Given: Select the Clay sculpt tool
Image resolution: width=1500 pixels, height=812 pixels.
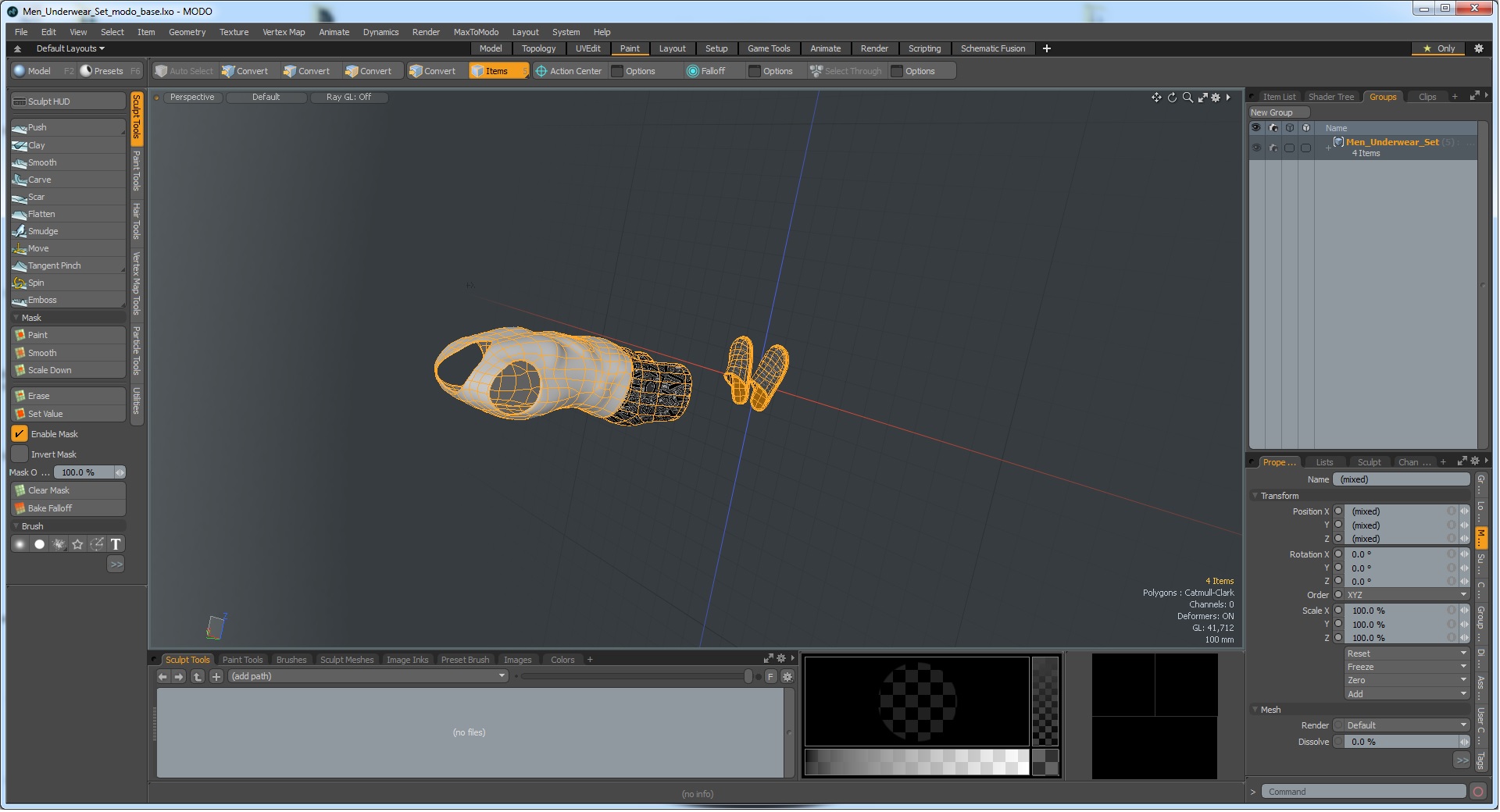Looking at the screenshot, I should point(68,145).
